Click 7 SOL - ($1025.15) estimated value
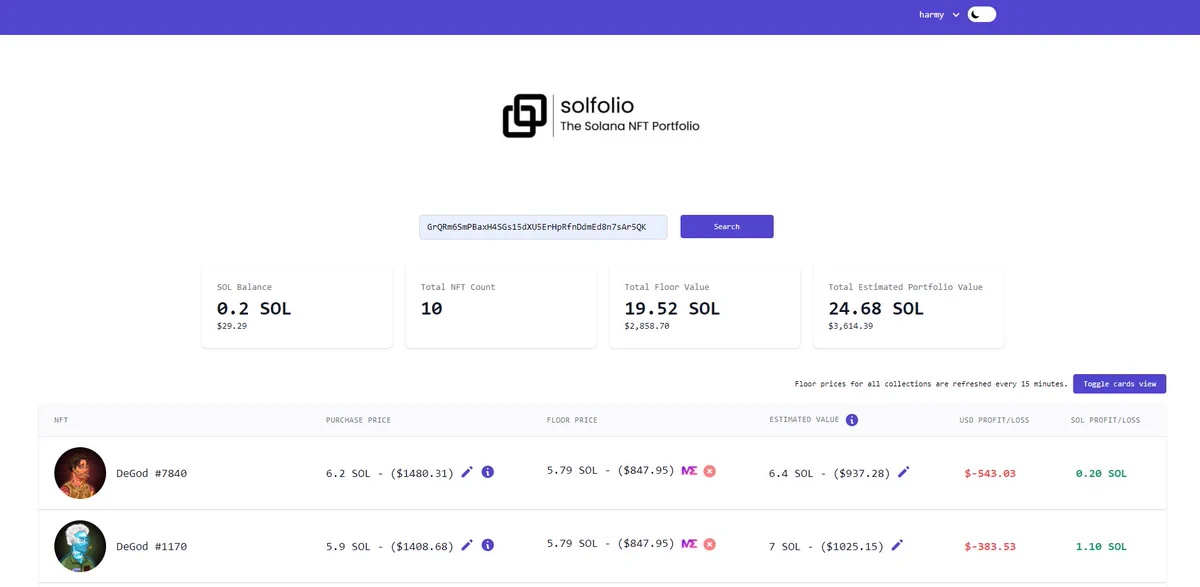This screenshot has height=587, width=1200. point(826,546)
